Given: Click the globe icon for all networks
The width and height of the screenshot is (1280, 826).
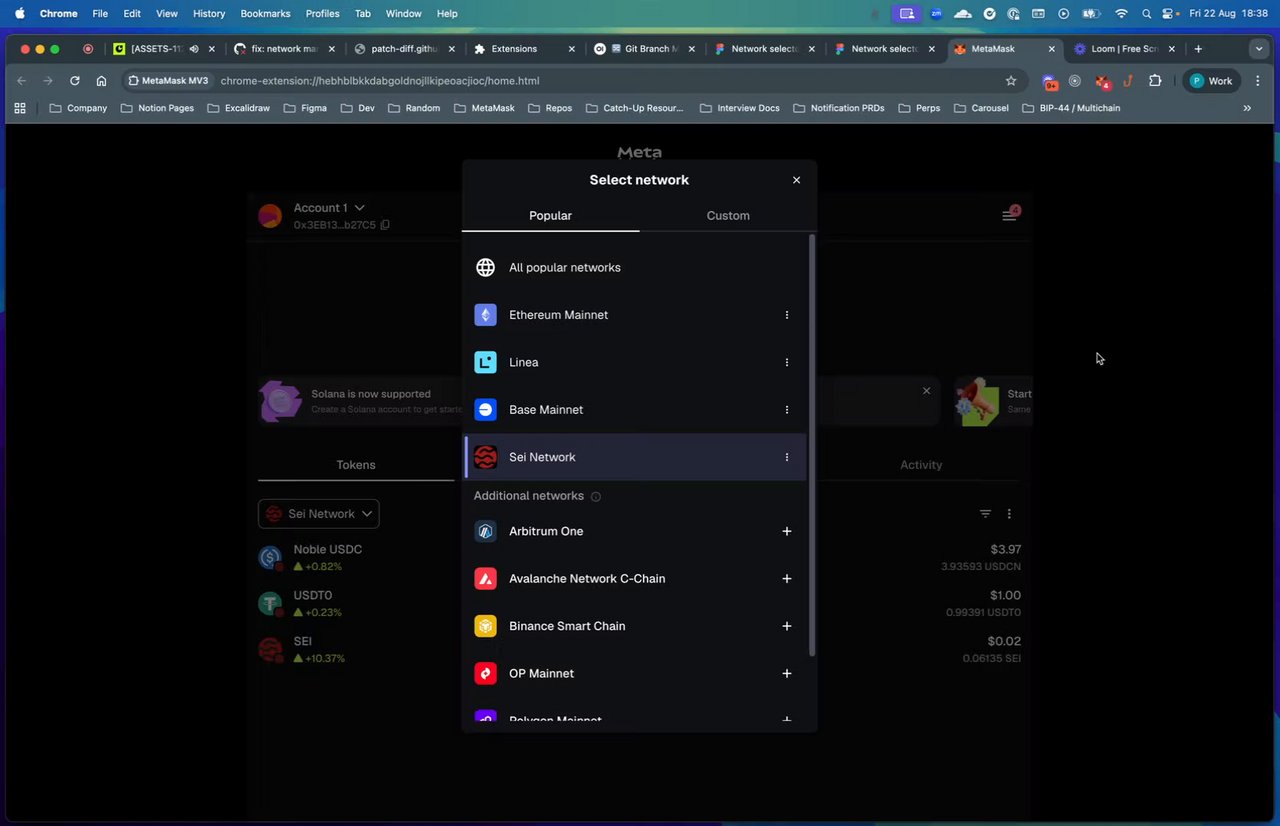Looking at the screenshot, I should [485, 268].
